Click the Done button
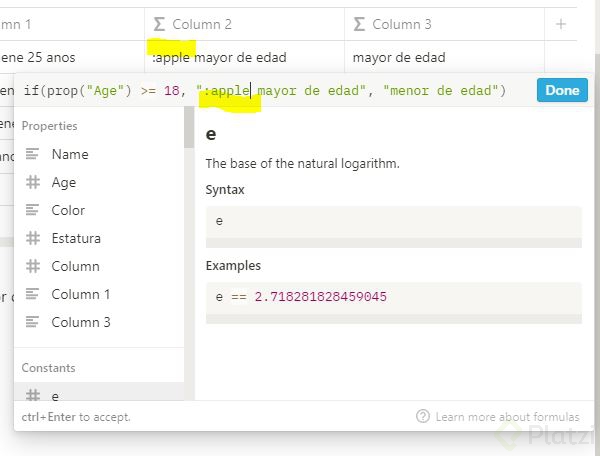Screen dimensions: 600x456 562,90
